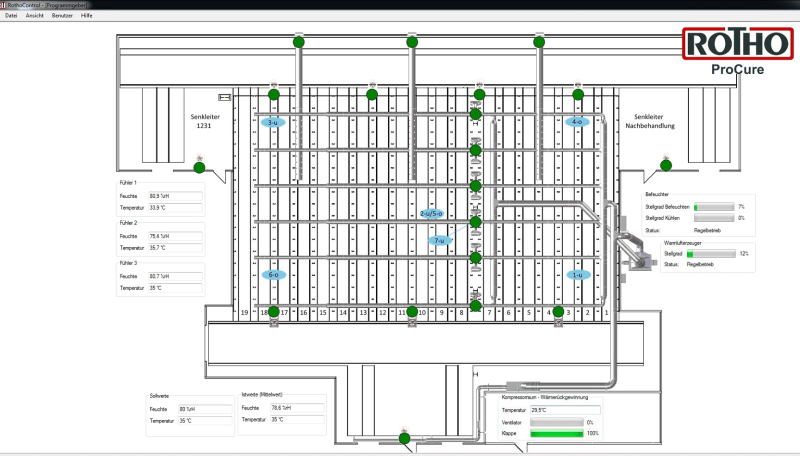Click lane number 1
The height and width of the screenshot is (456, 800).
coord(606,313)
